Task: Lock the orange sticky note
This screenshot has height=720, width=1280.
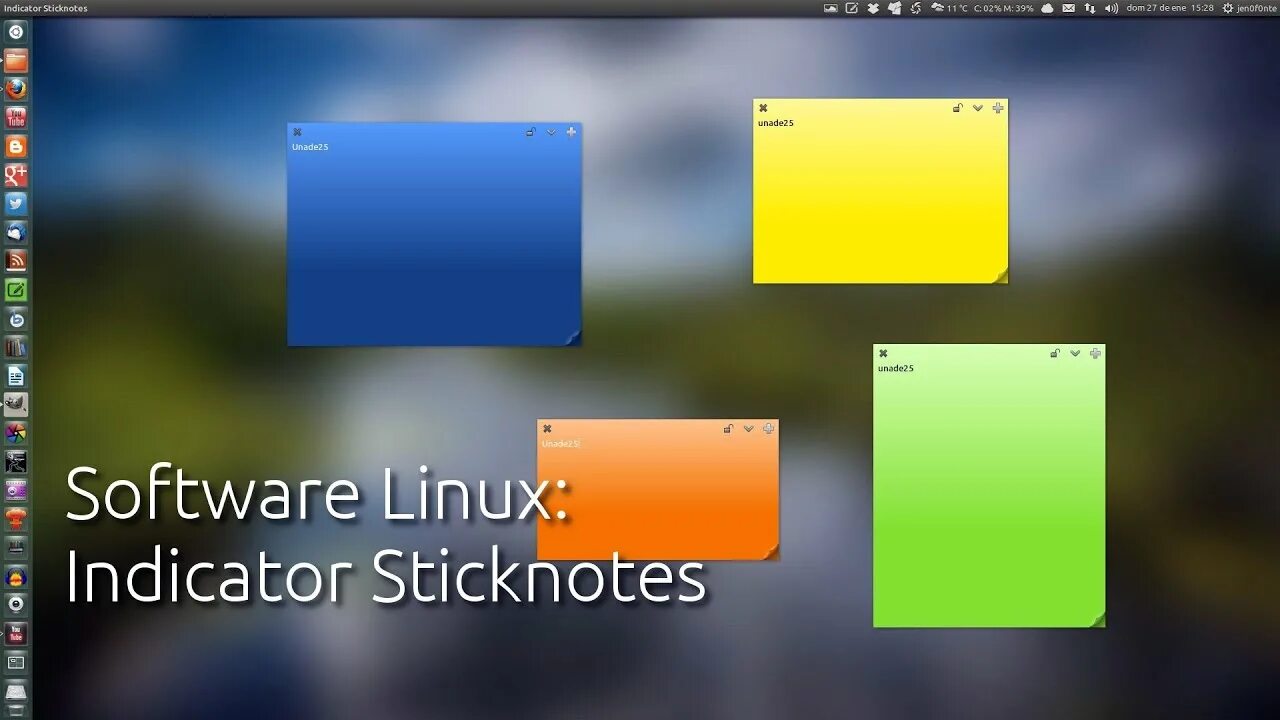Action: pos(728,429)
